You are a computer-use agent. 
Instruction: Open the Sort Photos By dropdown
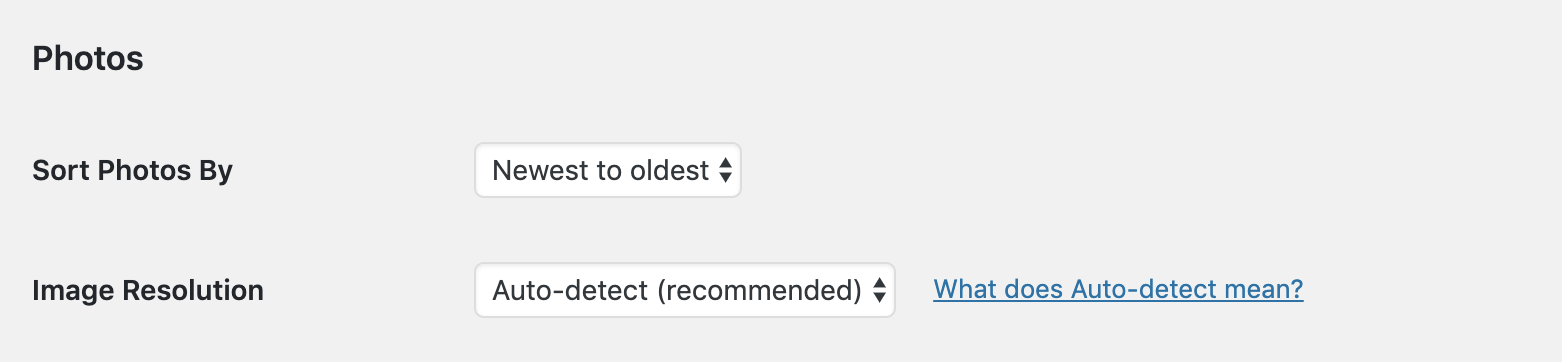607,170
